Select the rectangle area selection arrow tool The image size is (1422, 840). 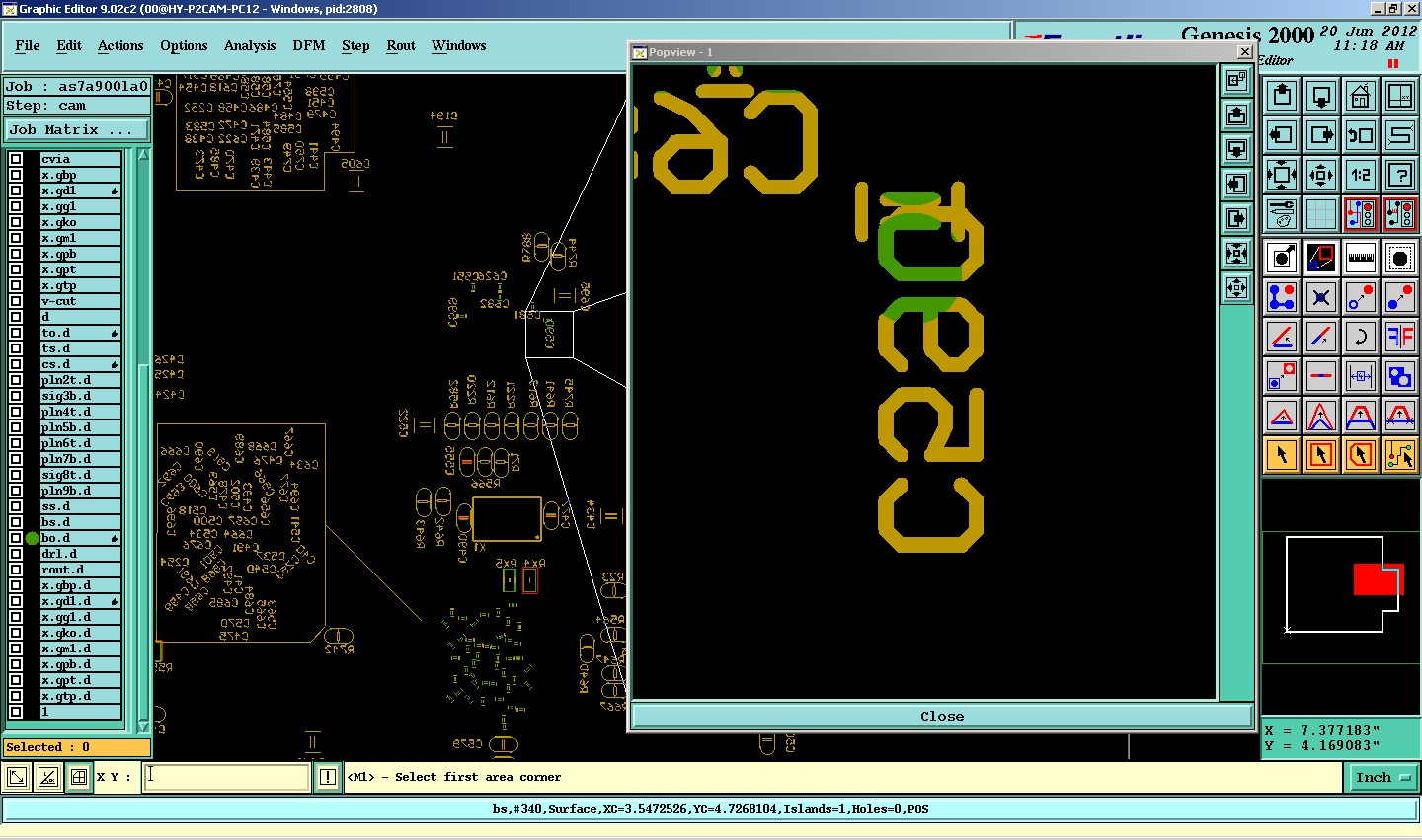[x=1321, y=455]
